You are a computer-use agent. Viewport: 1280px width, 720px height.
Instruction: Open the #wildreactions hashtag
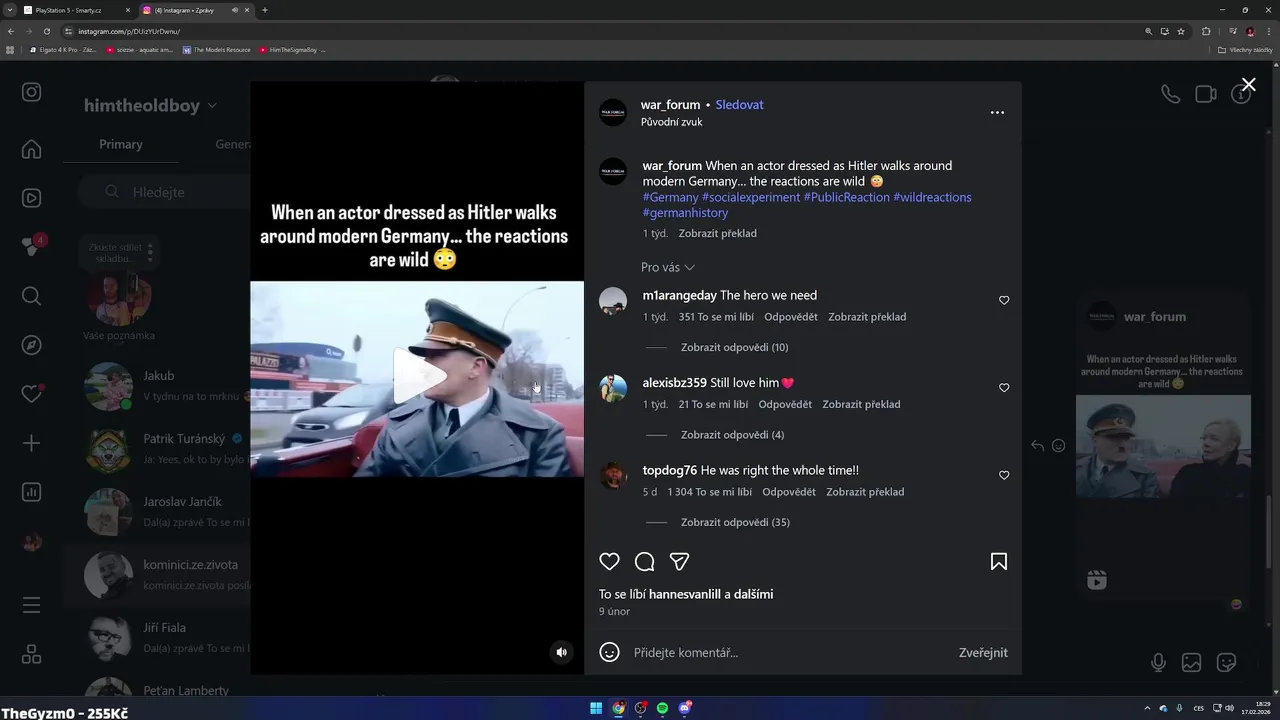932,197
